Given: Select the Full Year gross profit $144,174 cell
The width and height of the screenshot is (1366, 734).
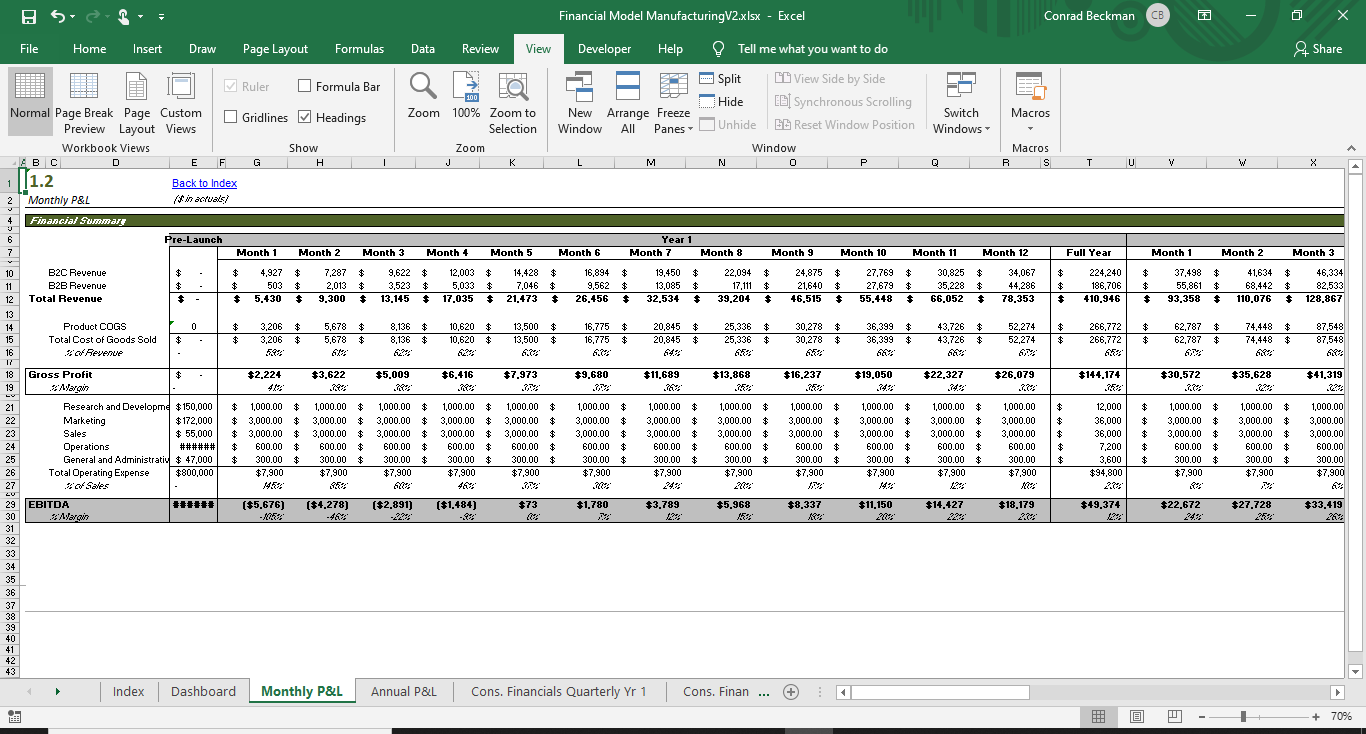Looking at the screenshot, I should coord(1088,374).
